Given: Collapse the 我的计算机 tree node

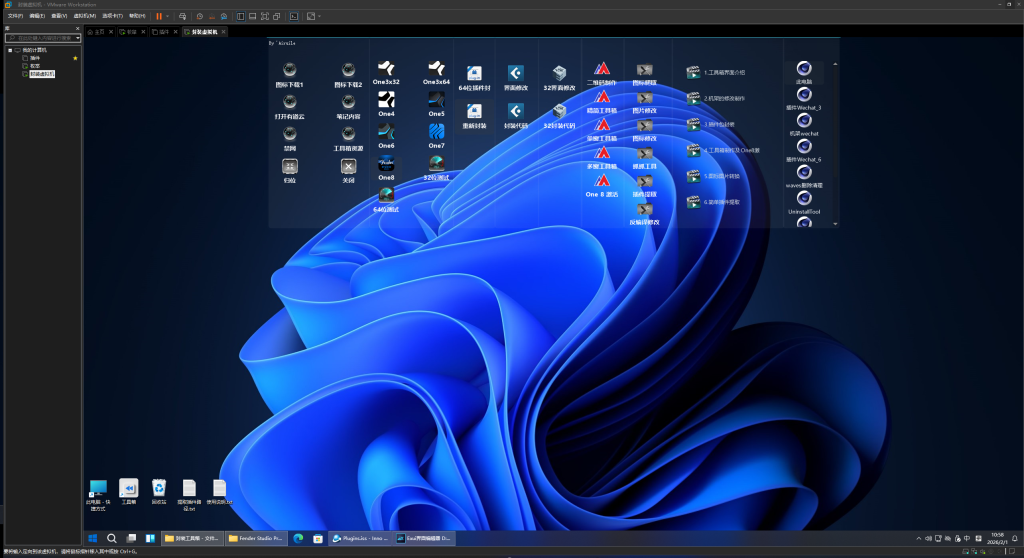Looking at the screenshot, I should tap(10, 50).
